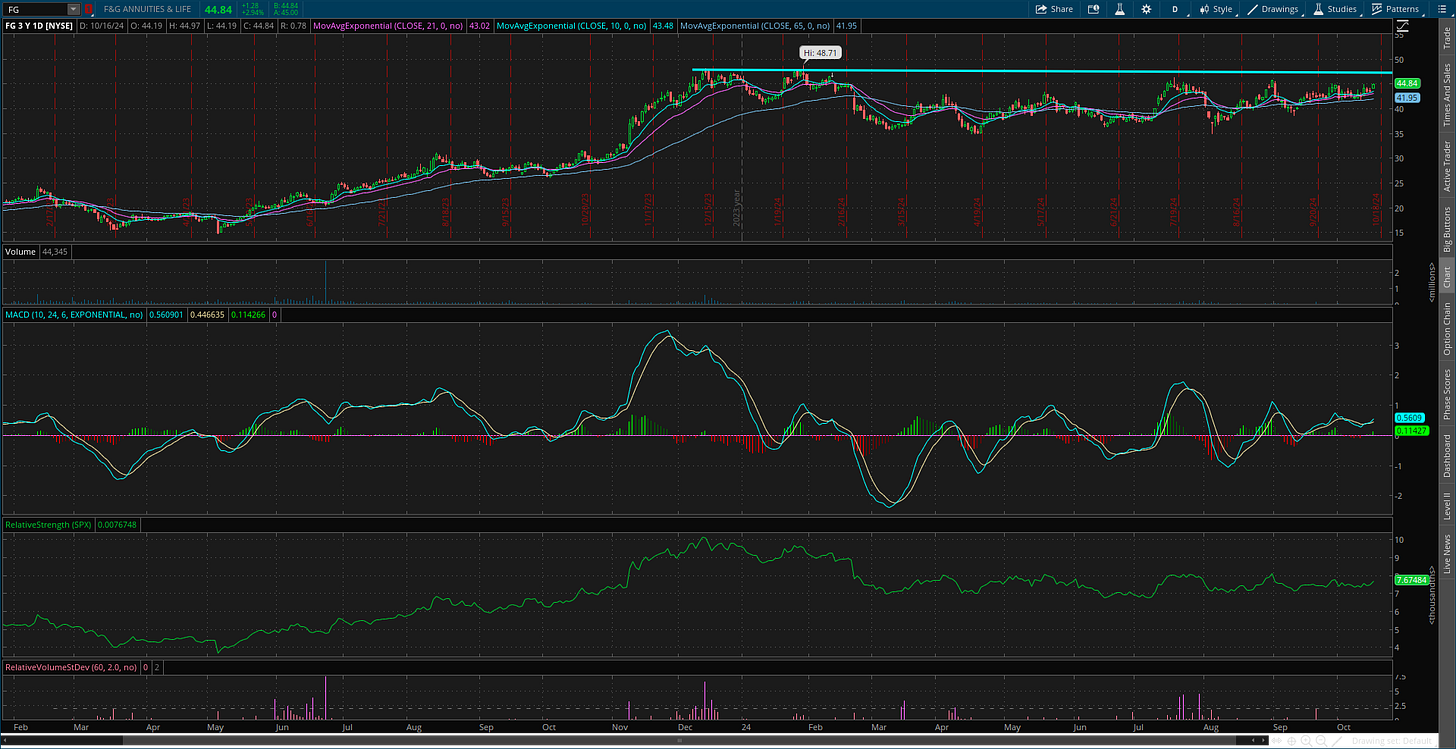
Task: Click the diagonal line icon on Drawings
Action: [1252, 9]
